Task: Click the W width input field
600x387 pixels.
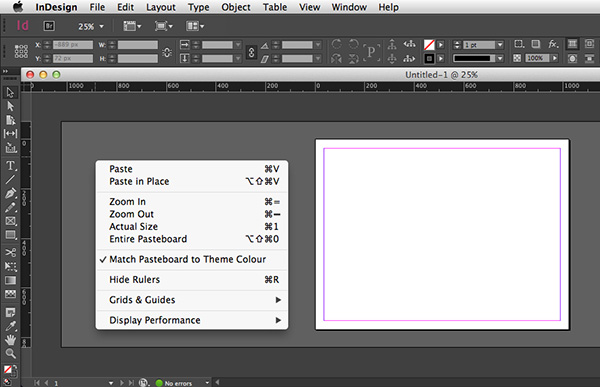Action: tap(138, 45)
